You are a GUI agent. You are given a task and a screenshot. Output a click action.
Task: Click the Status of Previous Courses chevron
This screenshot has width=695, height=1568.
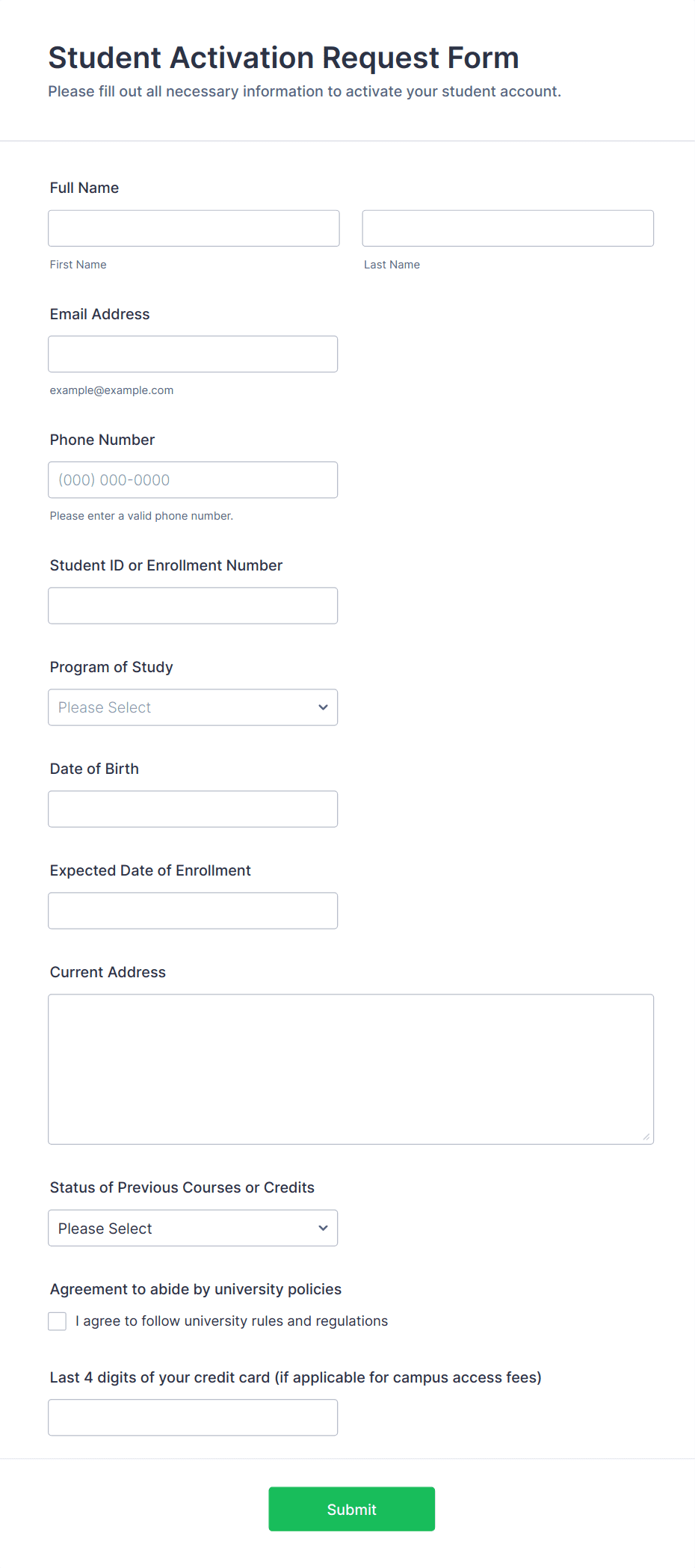point(323,1229)
